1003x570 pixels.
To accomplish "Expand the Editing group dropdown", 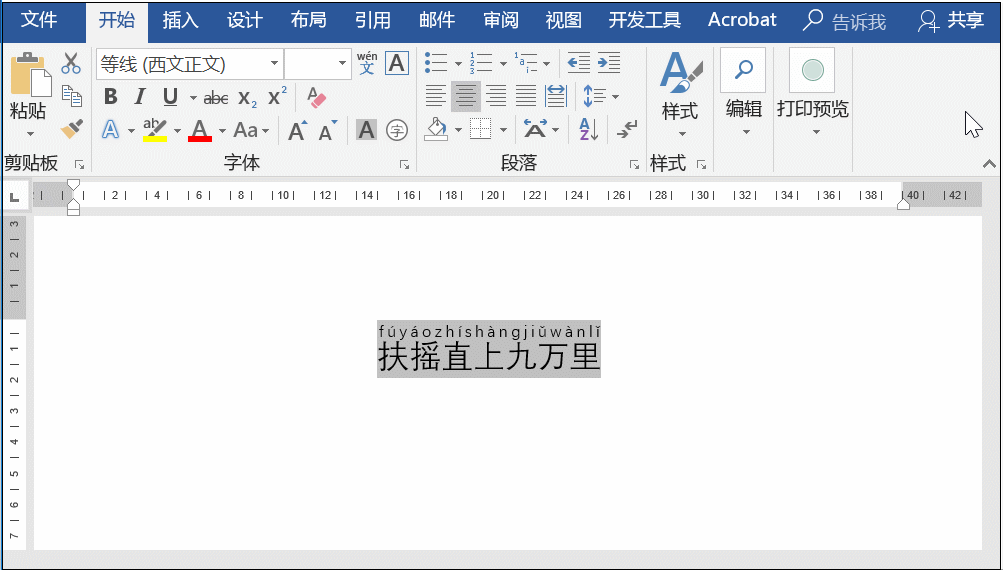I will click(x=746, y=132).
